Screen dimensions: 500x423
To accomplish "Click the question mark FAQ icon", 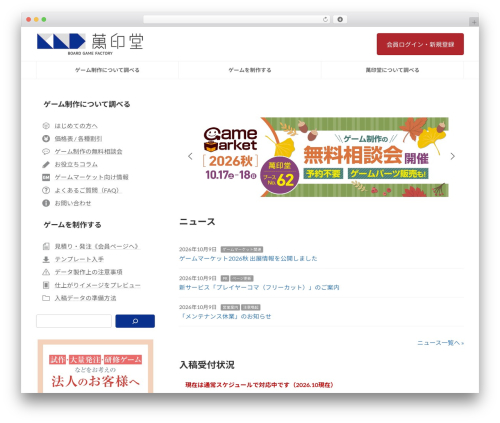I will click(x=46, y=190).
